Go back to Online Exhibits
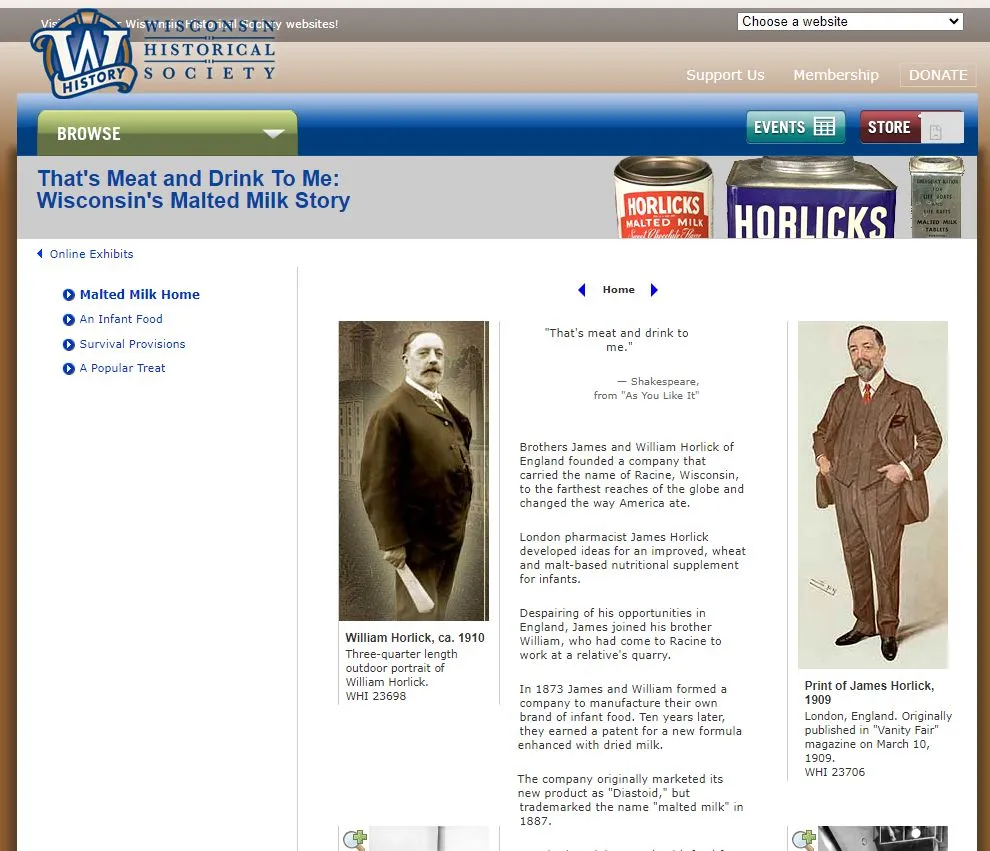990x851 pixels. (91, 254)
